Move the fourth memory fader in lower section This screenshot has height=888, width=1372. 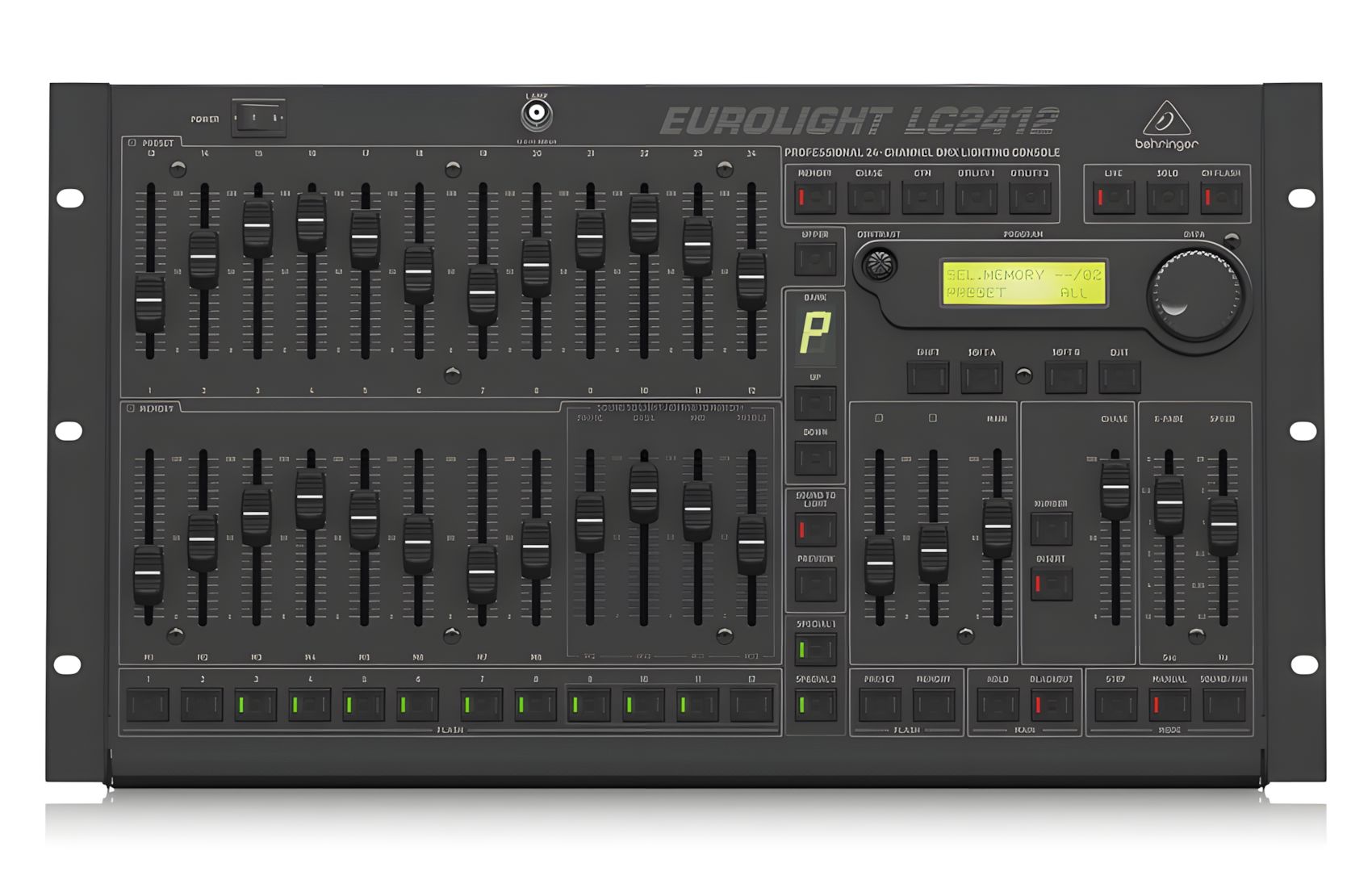pyautogui.click(x=310, y=500)
